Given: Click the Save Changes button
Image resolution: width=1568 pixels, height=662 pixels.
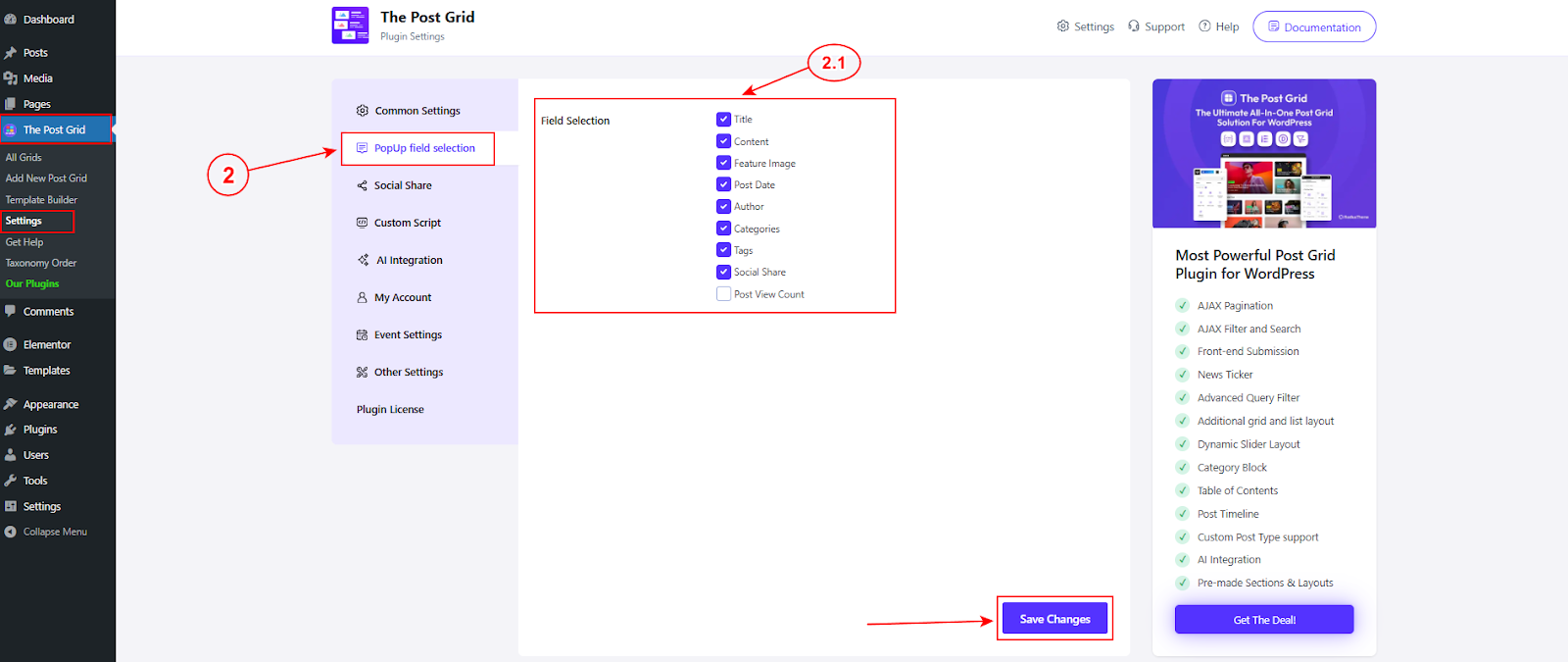Looking at the screenshot, I should click(x=1054, y=619).
